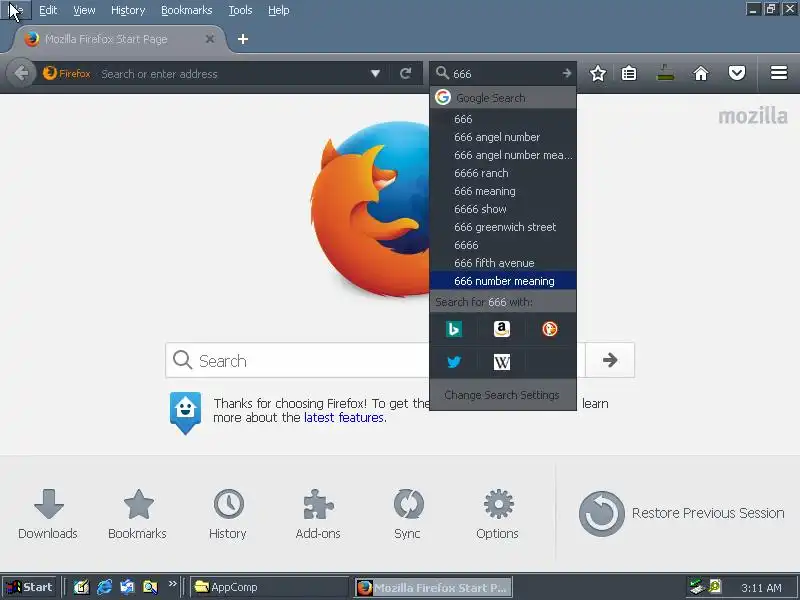This screenshot has height=600, width=800.
Task: Search 666 with DuckDuckGo icon
Action: tap(549, 329)
